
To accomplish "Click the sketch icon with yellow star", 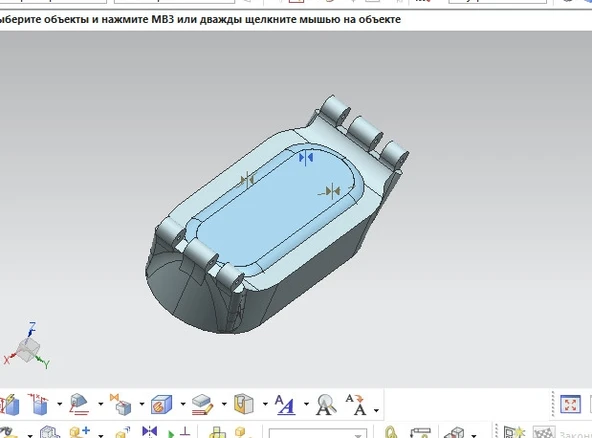I will click(x=514, y=432).
